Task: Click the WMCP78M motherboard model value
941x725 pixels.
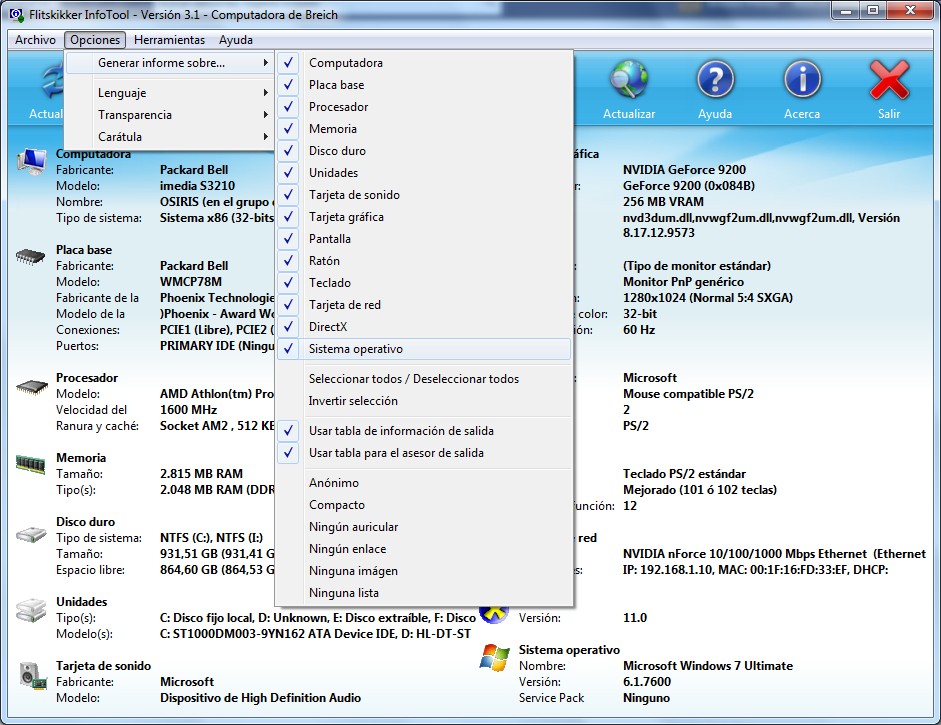Action: (x=191, y=281)
